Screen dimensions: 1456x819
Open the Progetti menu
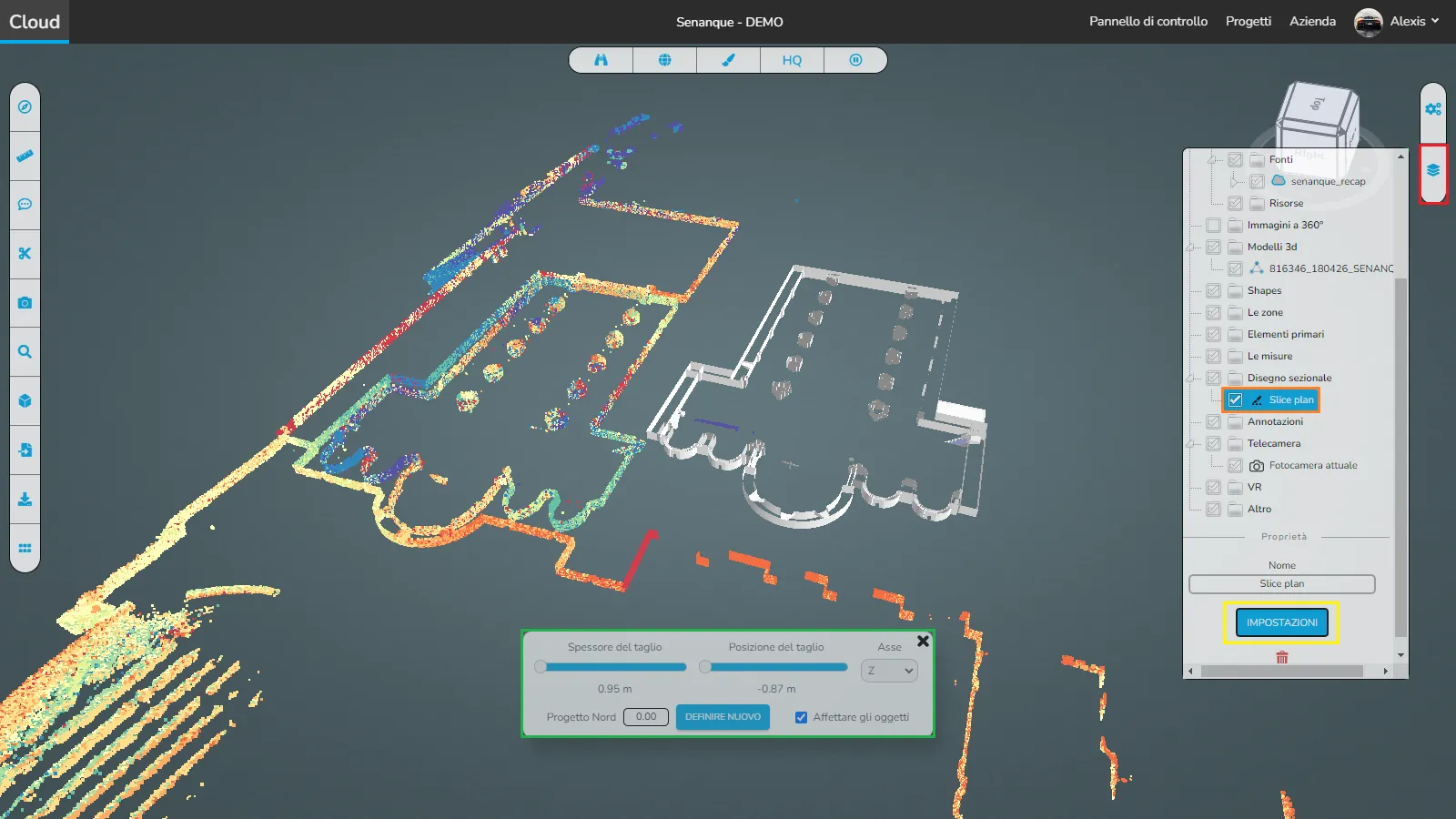(x=1249, y=21)
